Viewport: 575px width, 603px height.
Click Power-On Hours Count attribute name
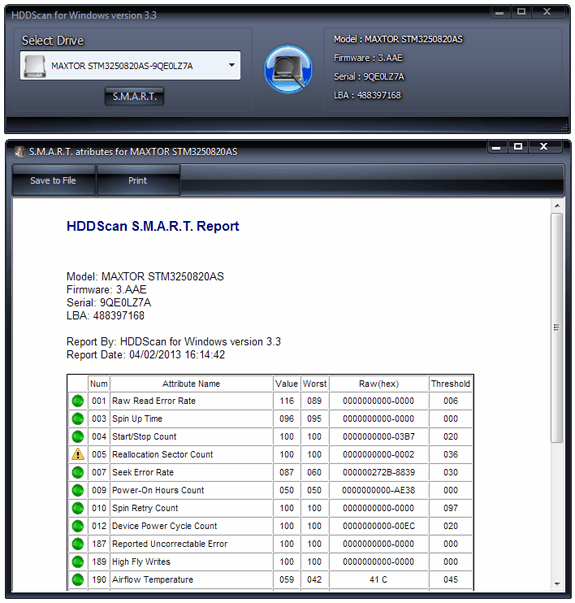[158, 490]
